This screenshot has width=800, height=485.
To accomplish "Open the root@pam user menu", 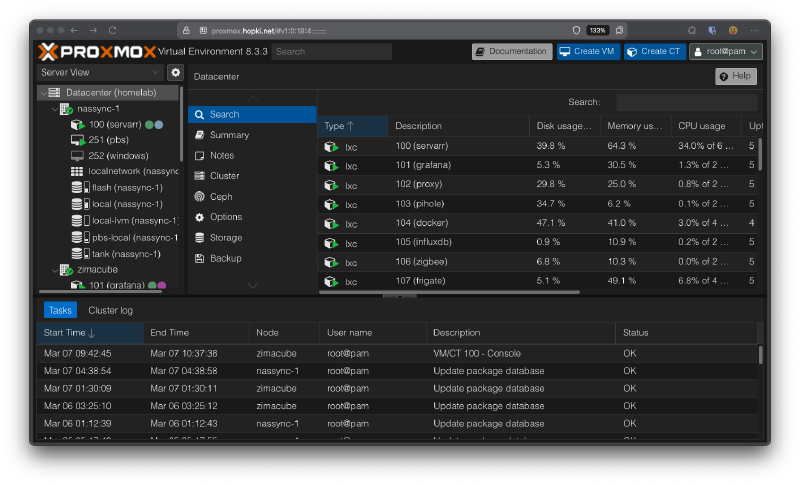I will (726, 52).
